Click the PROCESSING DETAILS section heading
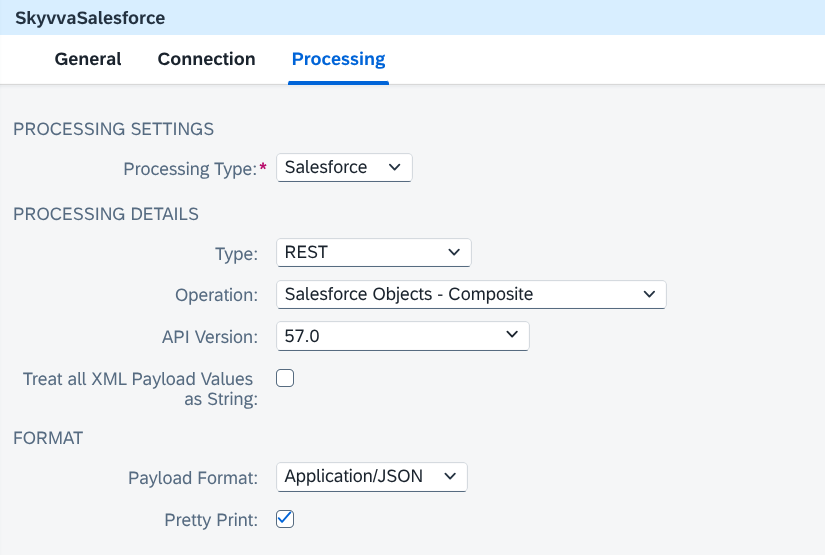Image resolution: width=825 pixels, height=555 pixels. 106,214
